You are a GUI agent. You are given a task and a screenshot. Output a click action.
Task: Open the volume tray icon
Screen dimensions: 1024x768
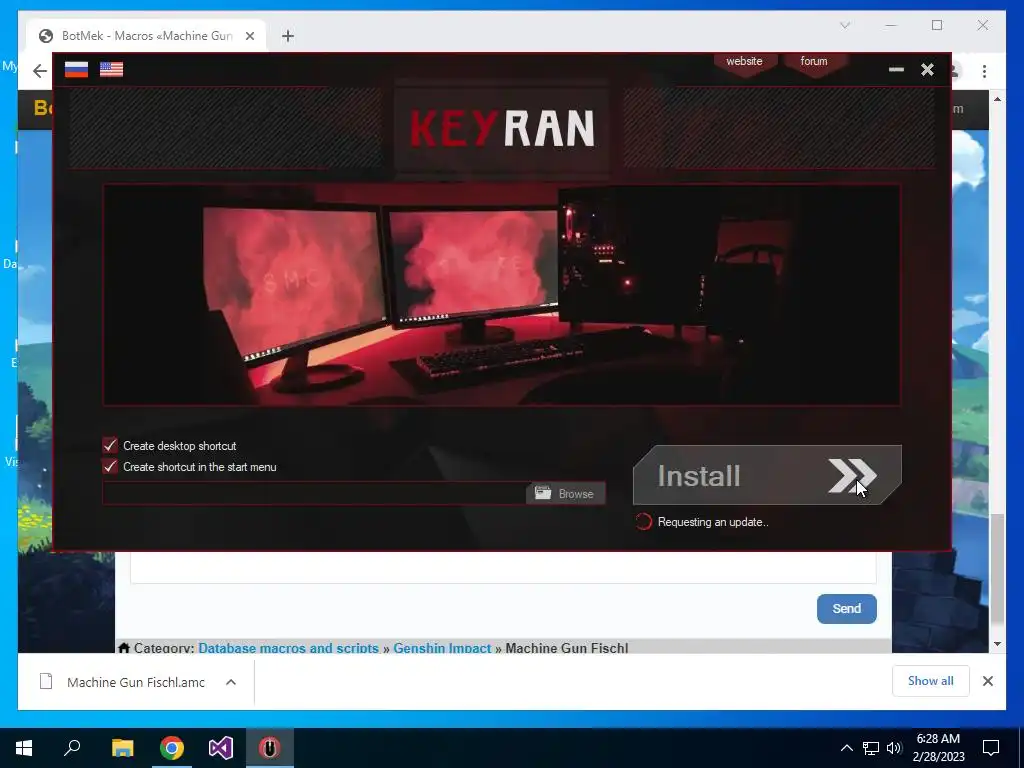[894, 748]
